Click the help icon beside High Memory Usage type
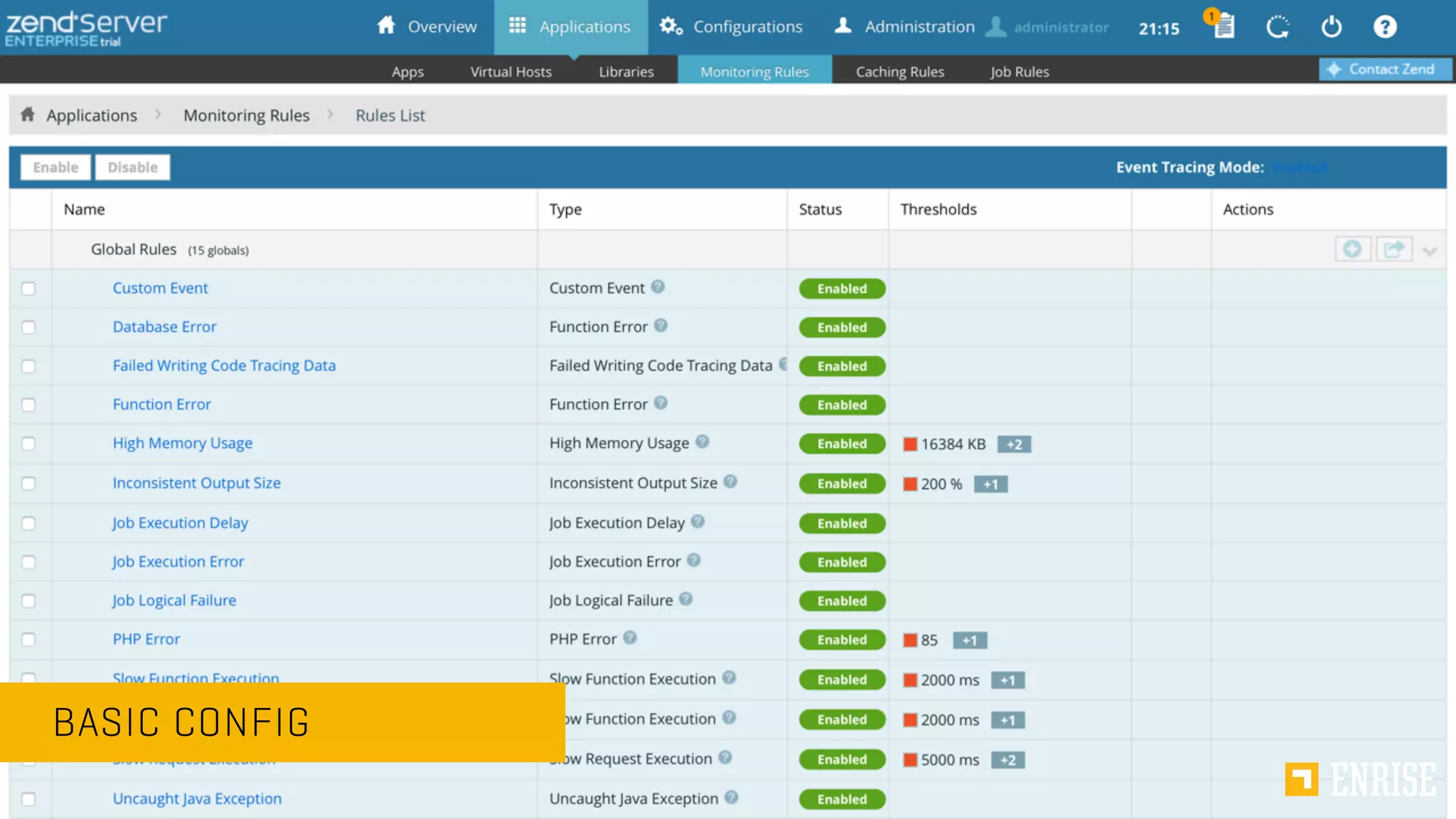The width and height of the screenshot is (1456, 819). click(x=702, y=441)
